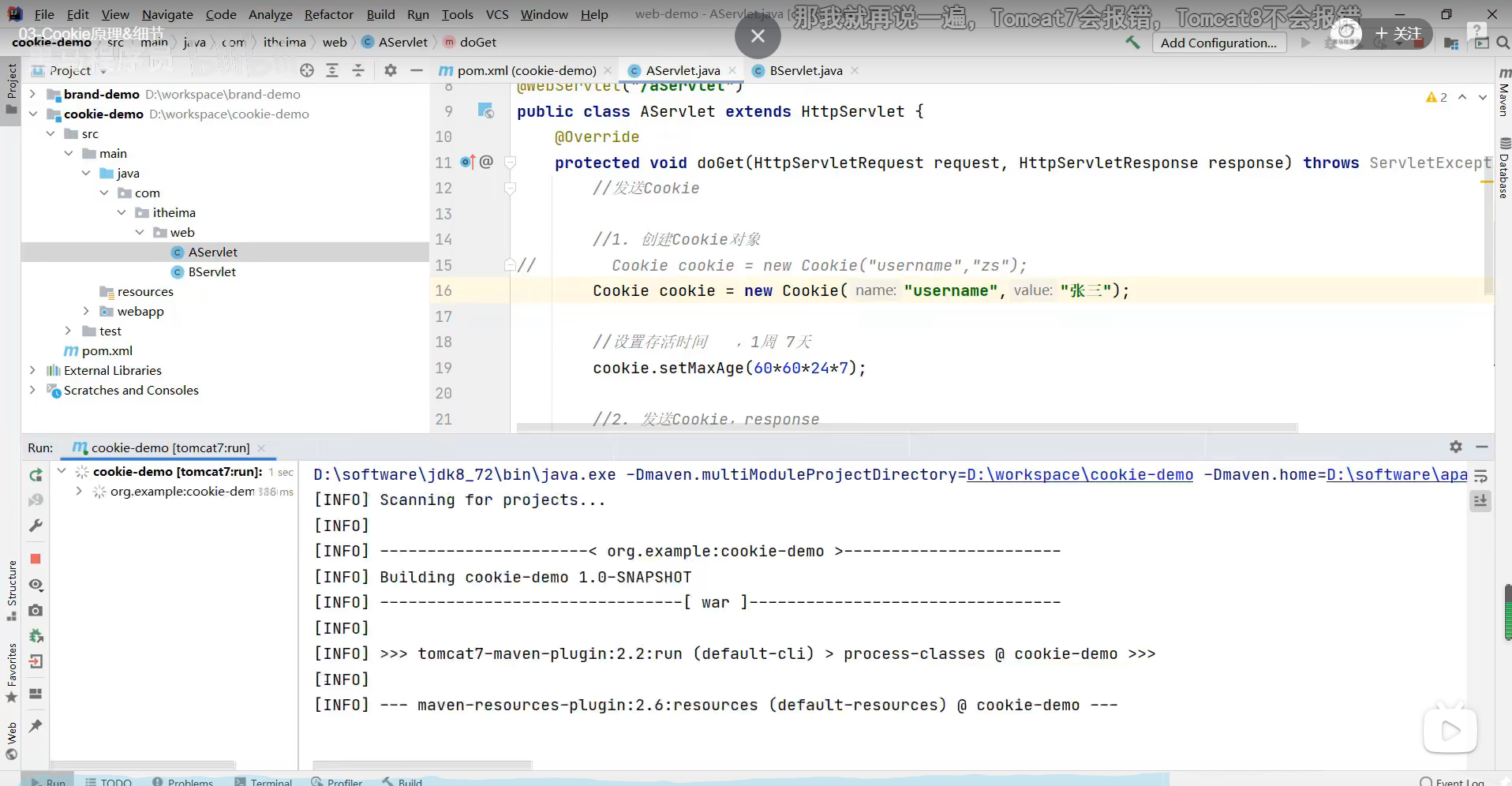
Task: Collapse all nodes in Project panel
Action: pyautogui.click(x=358, y=71)
